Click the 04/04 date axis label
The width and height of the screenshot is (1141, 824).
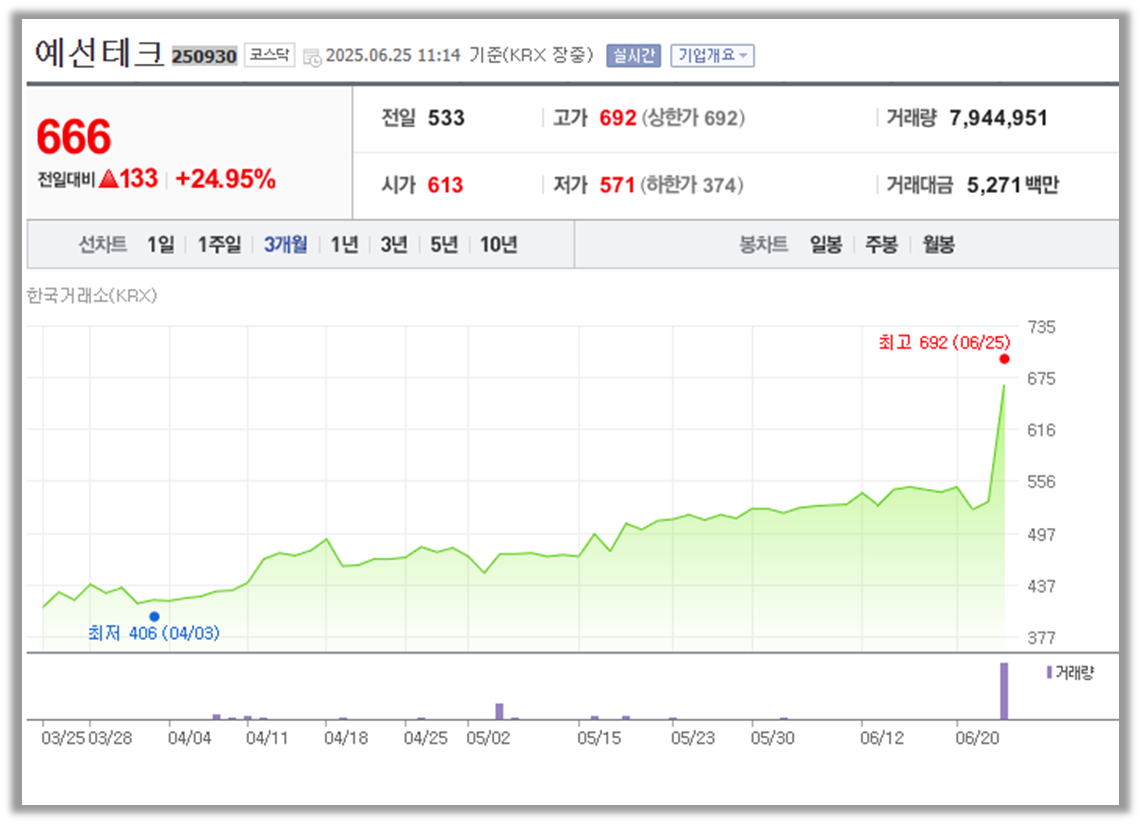[189, 738]
